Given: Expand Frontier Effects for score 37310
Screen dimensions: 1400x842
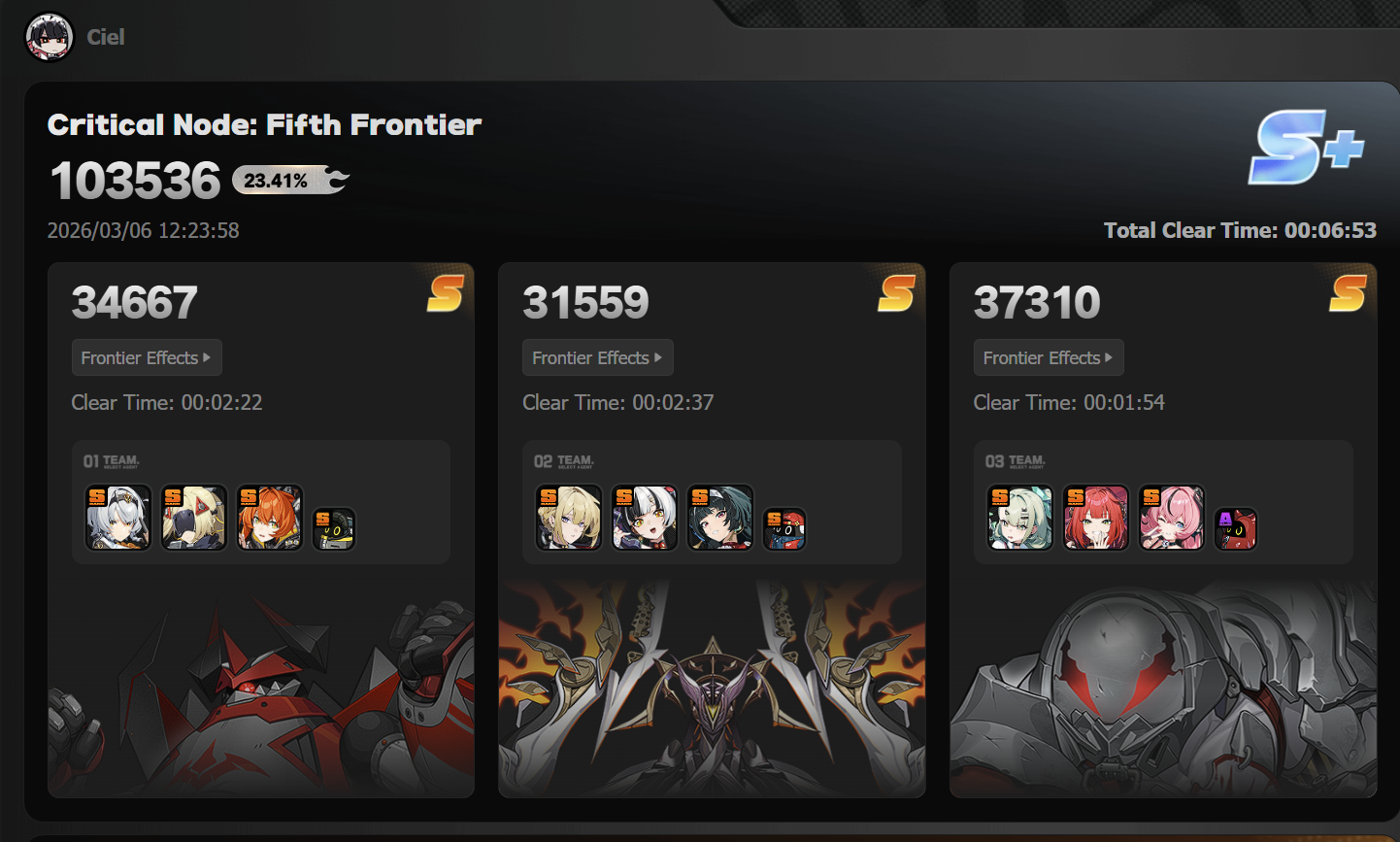Looking at the screenshot, I should pyautogui.click(x=1049, y=357).
